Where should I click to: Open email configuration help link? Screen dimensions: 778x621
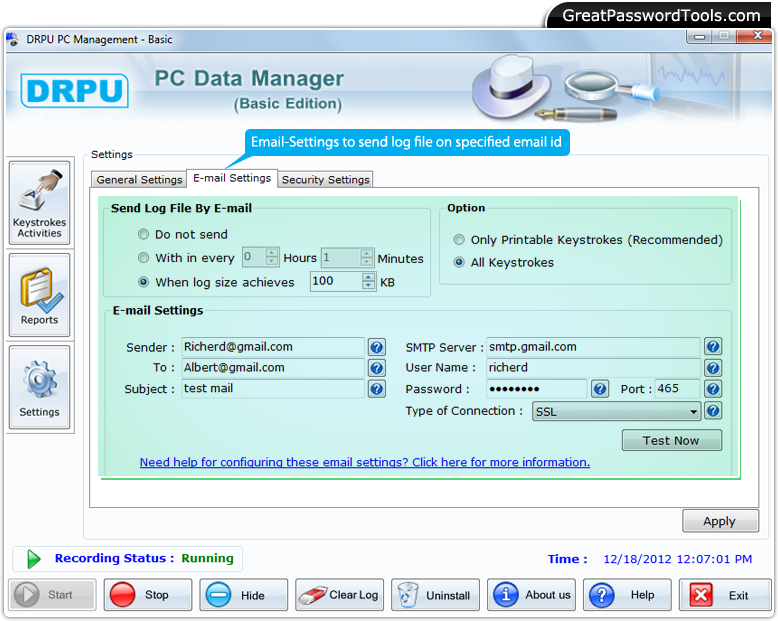(365, 462)
